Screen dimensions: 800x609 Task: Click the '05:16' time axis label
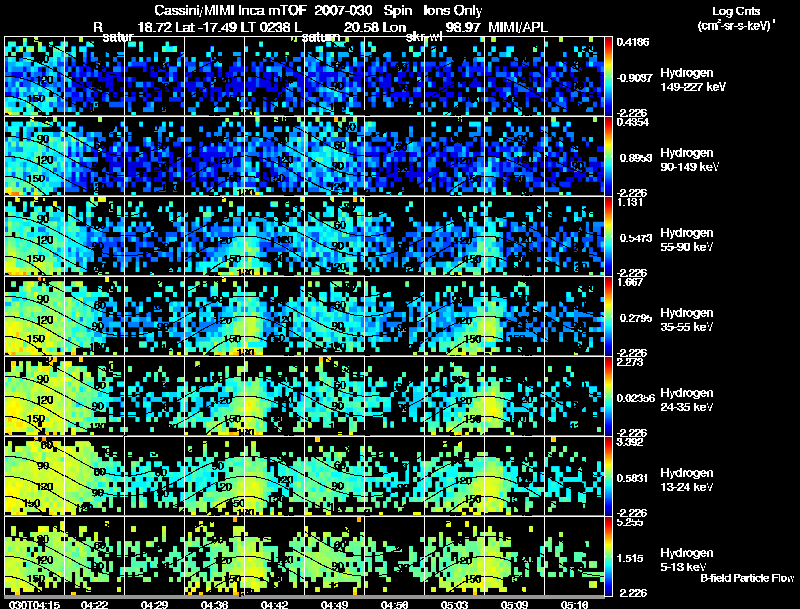pos(574,604)
